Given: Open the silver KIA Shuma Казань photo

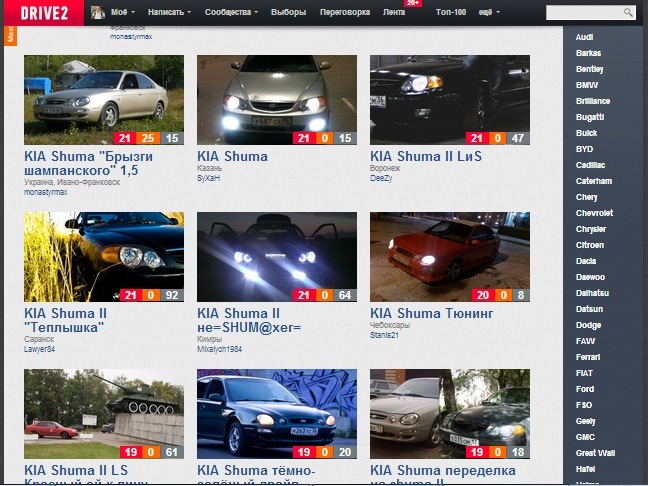Looking at the screenshot, I should tap(277, 100).
